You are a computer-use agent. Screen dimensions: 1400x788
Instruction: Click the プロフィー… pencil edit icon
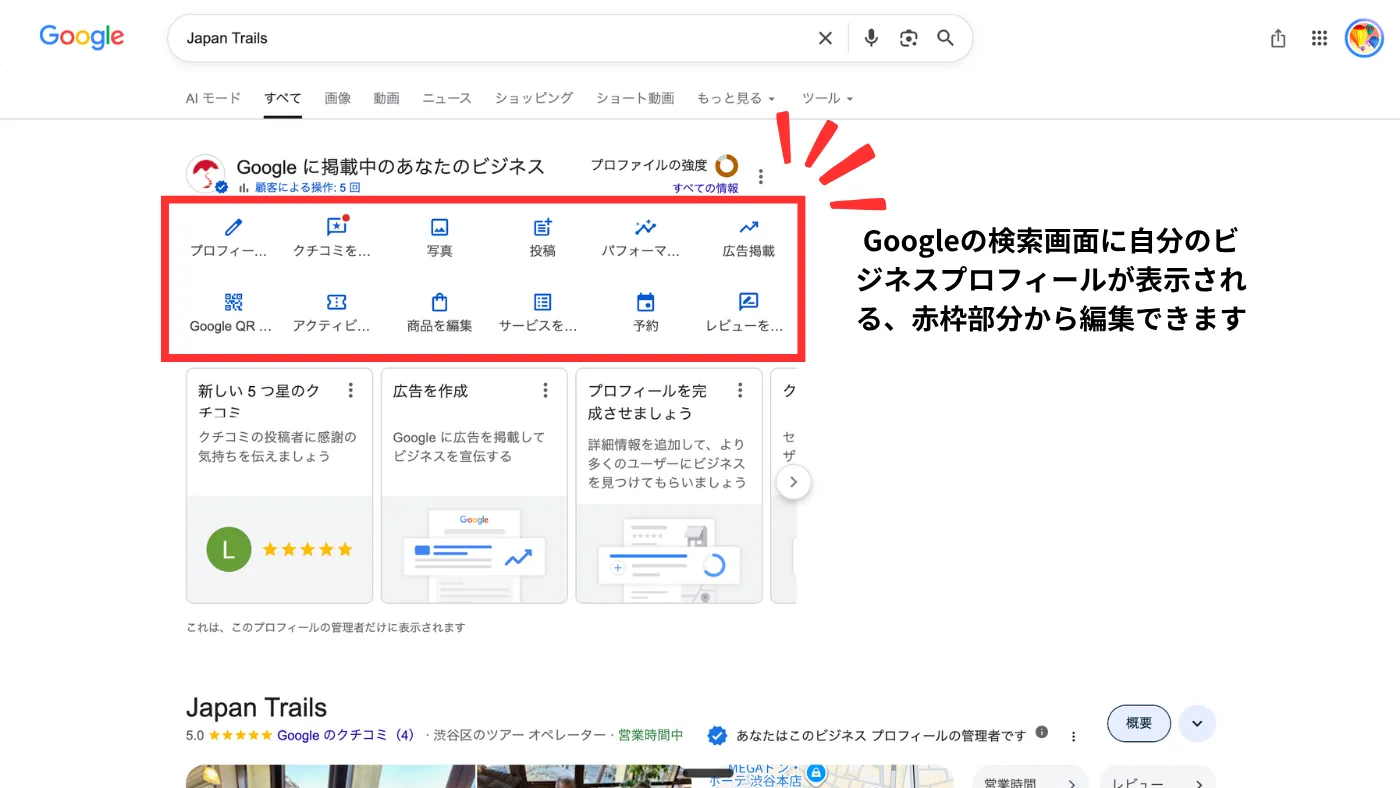point(233,228)
